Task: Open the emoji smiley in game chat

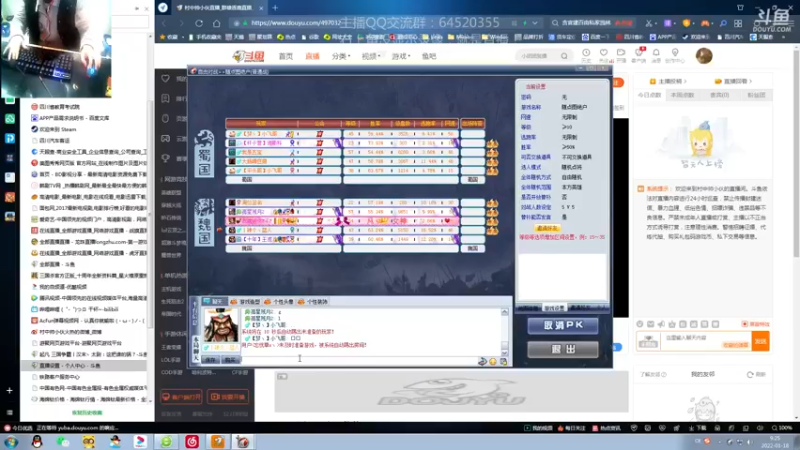Action: (x=493, y=361)
